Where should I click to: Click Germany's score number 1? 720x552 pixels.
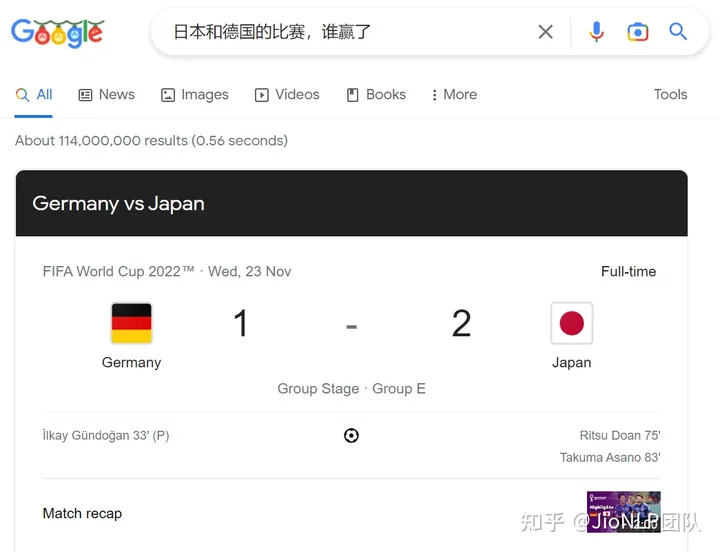(x=241, y=323)
